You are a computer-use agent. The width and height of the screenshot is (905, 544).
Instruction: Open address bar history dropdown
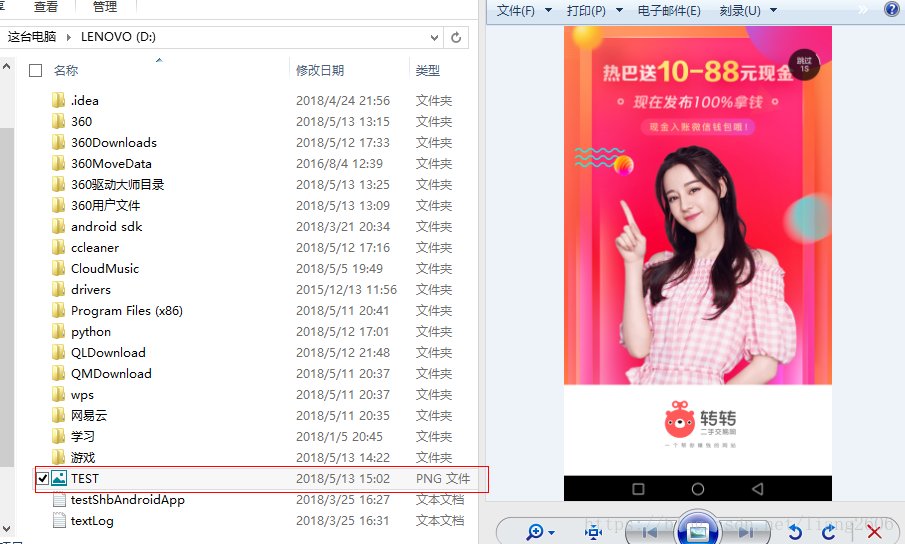[434, 37]
